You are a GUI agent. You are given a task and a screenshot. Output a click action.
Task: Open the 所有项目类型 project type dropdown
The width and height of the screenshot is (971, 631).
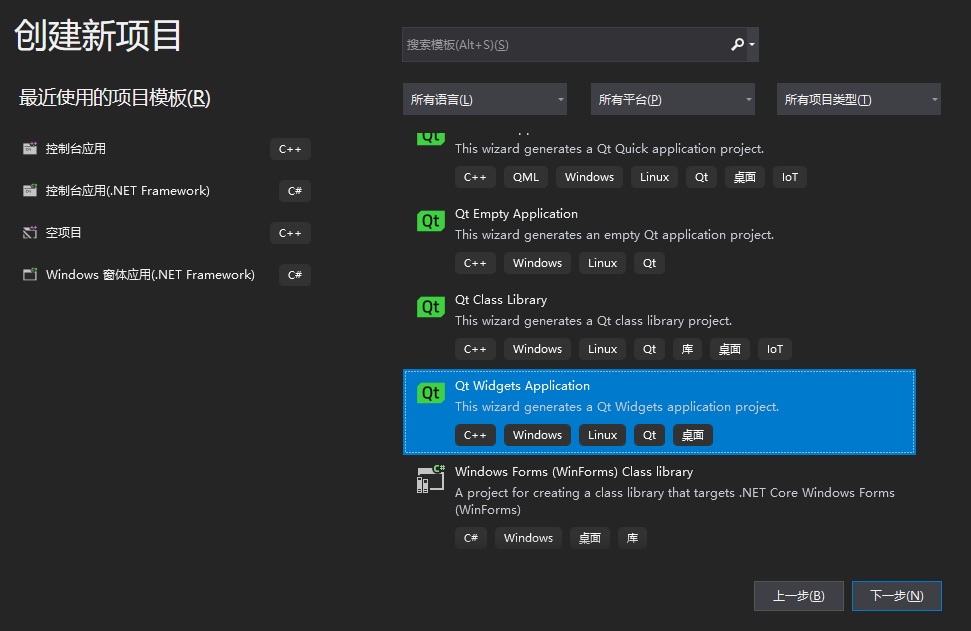pos(859,99)
